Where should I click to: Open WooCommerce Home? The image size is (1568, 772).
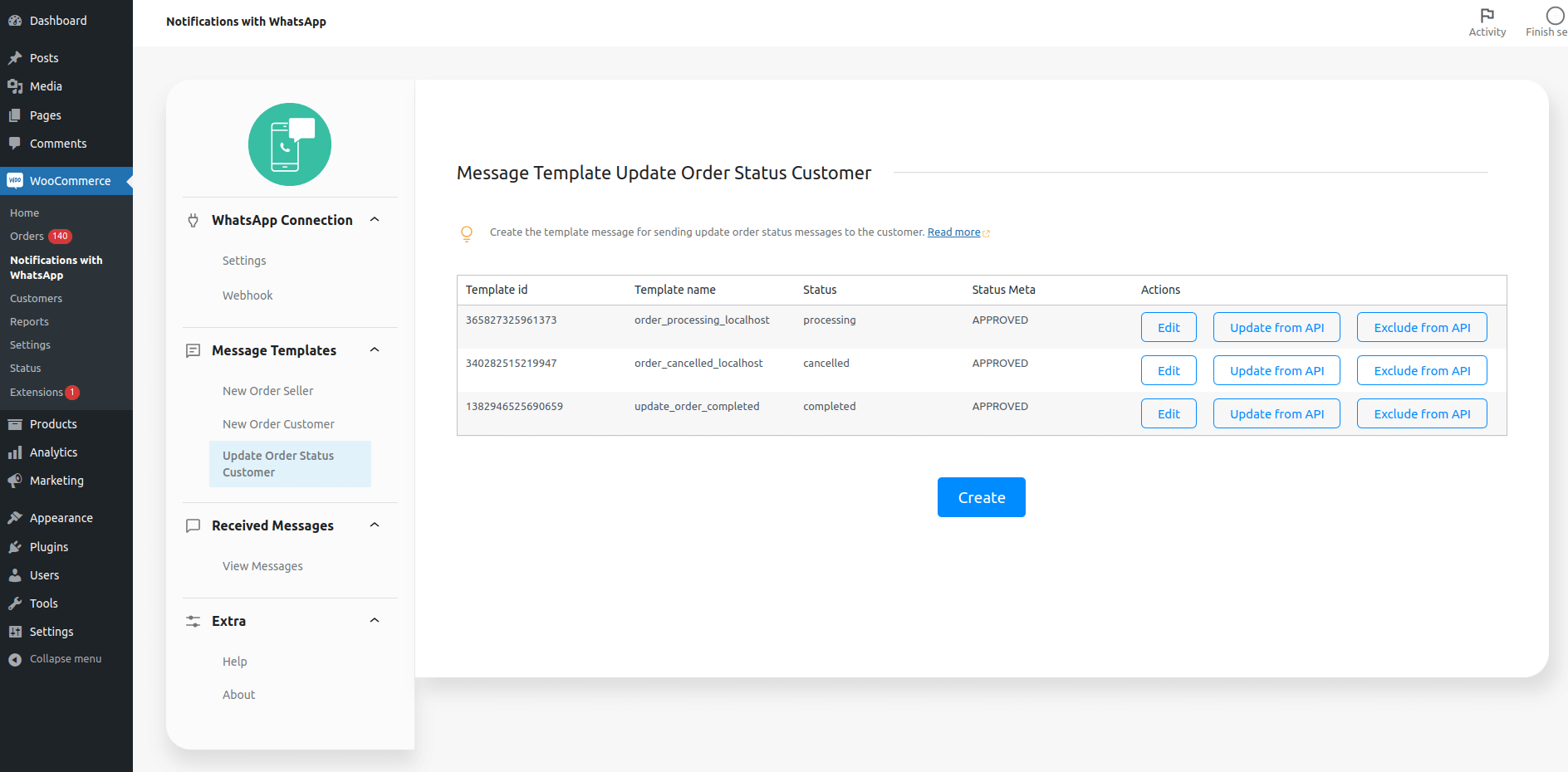tap(25, 213)
